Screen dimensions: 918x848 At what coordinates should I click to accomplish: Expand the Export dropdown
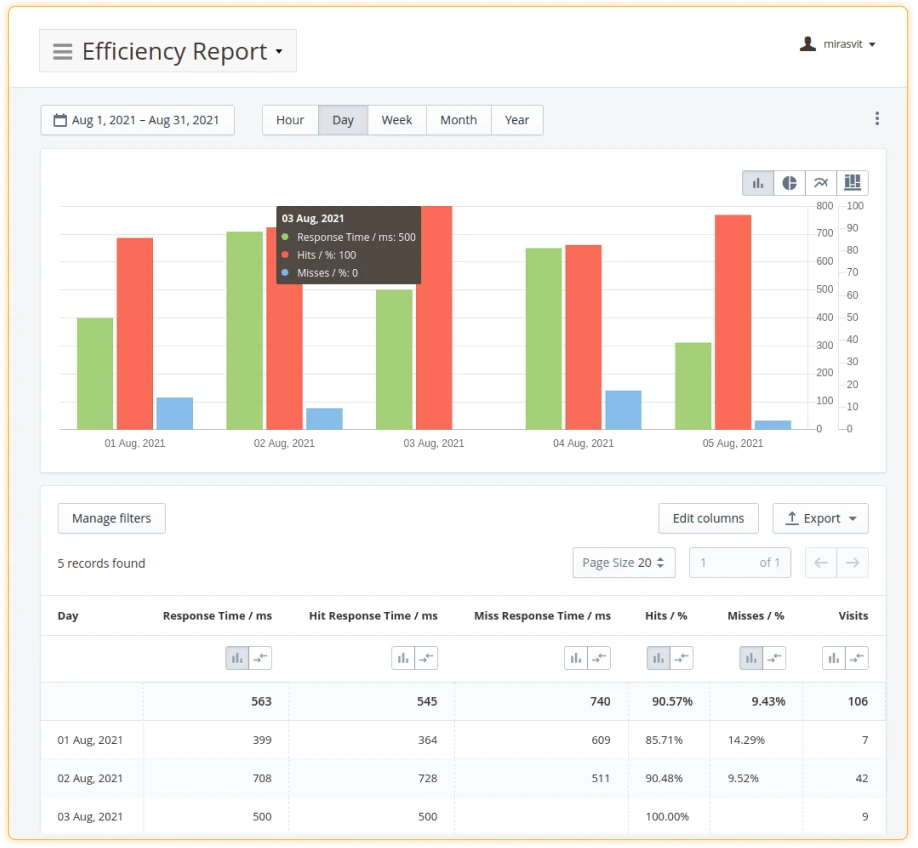820,518
